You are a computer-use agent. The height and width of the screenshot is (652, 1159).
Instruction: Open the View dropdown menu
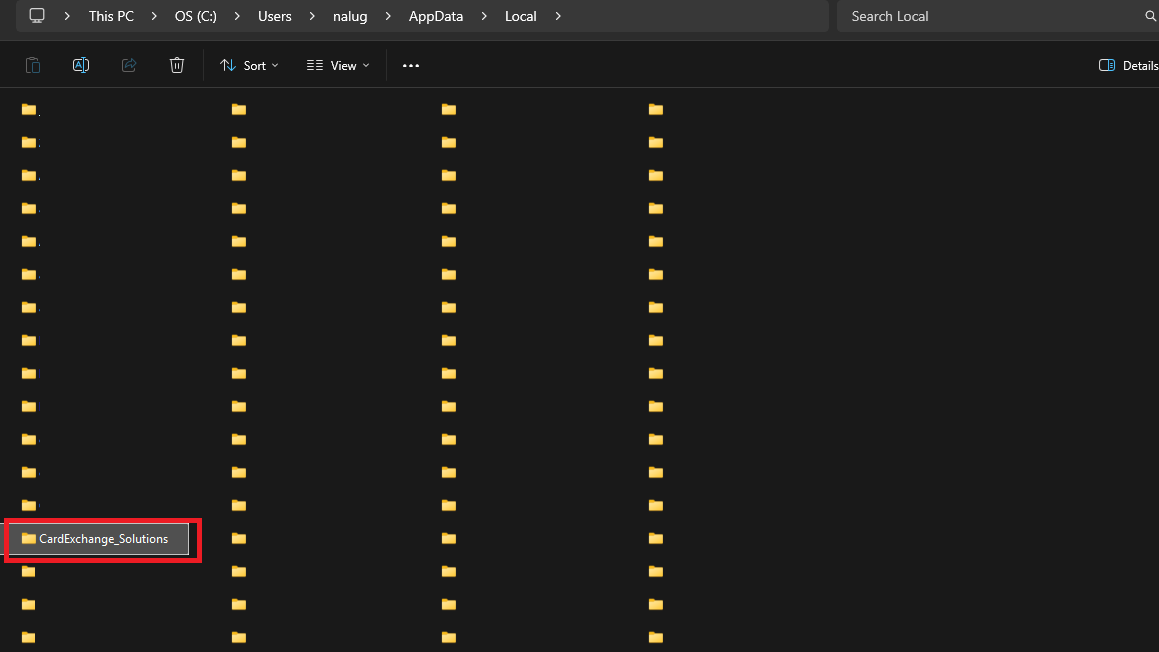point(338,66)
